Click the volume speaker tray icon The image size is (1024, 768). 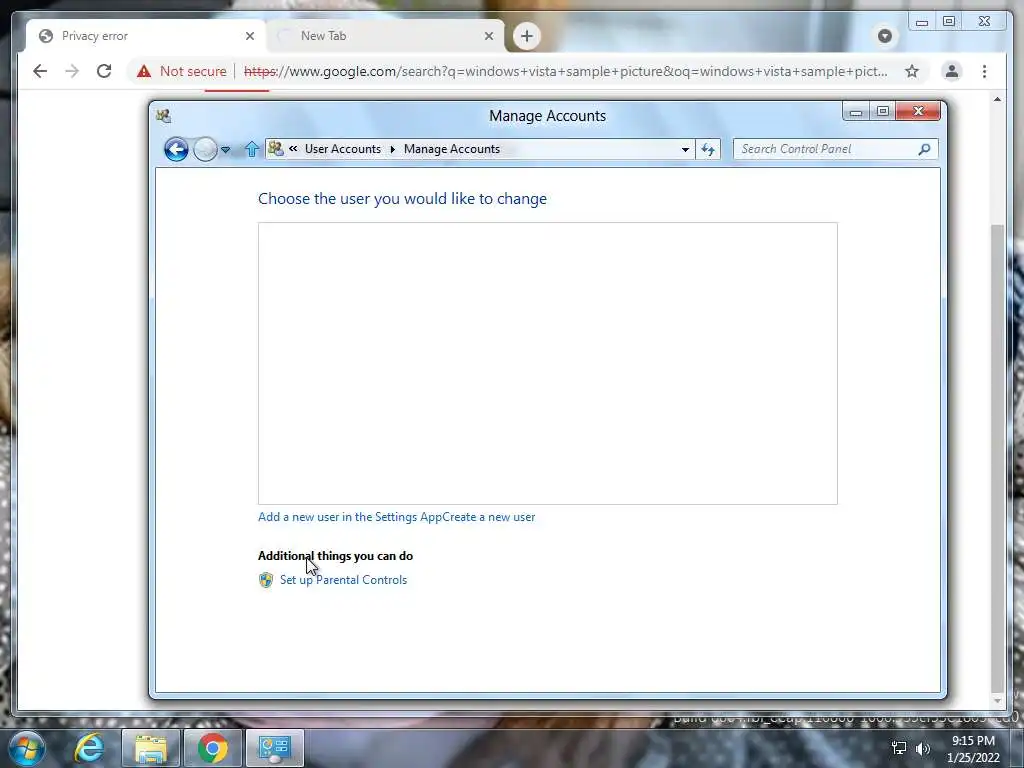(923, 748)
